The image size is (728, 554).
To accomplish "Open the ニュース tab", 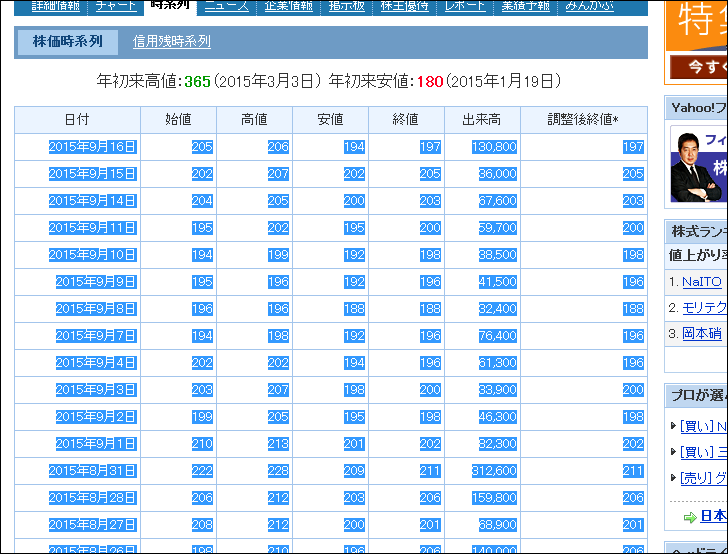I will (x=227, y=6).
